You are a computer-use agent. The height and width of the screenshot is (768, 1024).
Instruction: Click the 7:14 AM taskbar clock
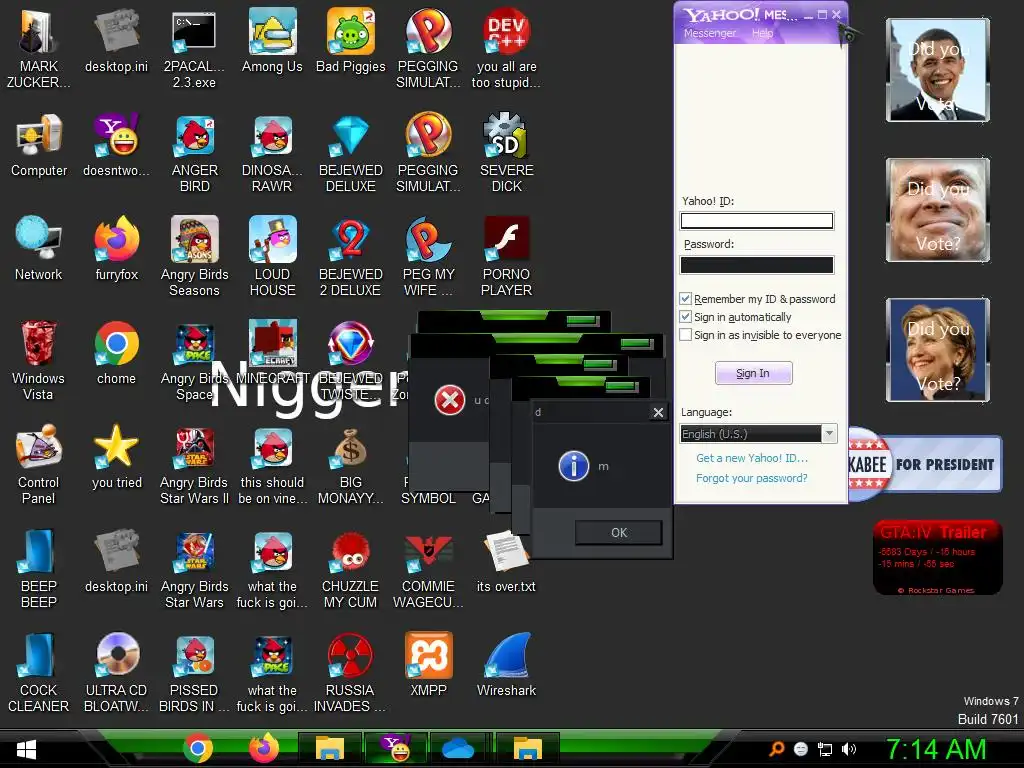936,749
